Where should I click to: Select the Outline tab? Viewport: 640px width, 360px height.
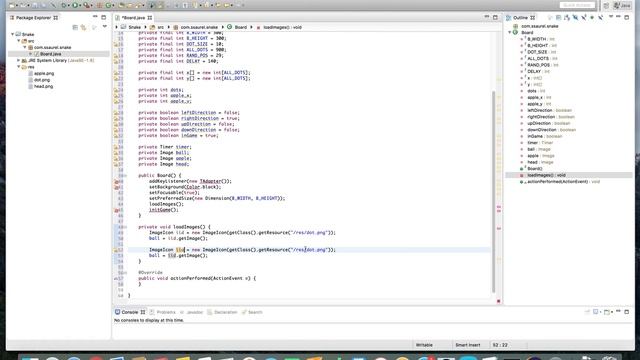[x=520, y=18]
